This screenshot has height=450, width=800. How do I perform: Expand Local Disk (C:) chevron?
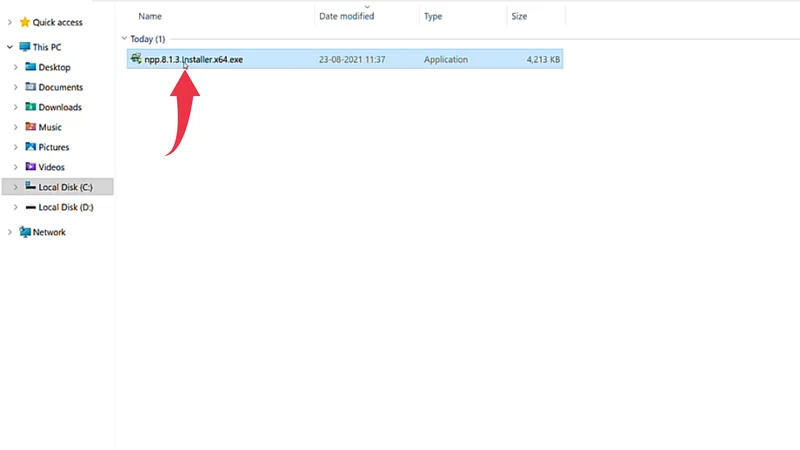tap(16, 187)
